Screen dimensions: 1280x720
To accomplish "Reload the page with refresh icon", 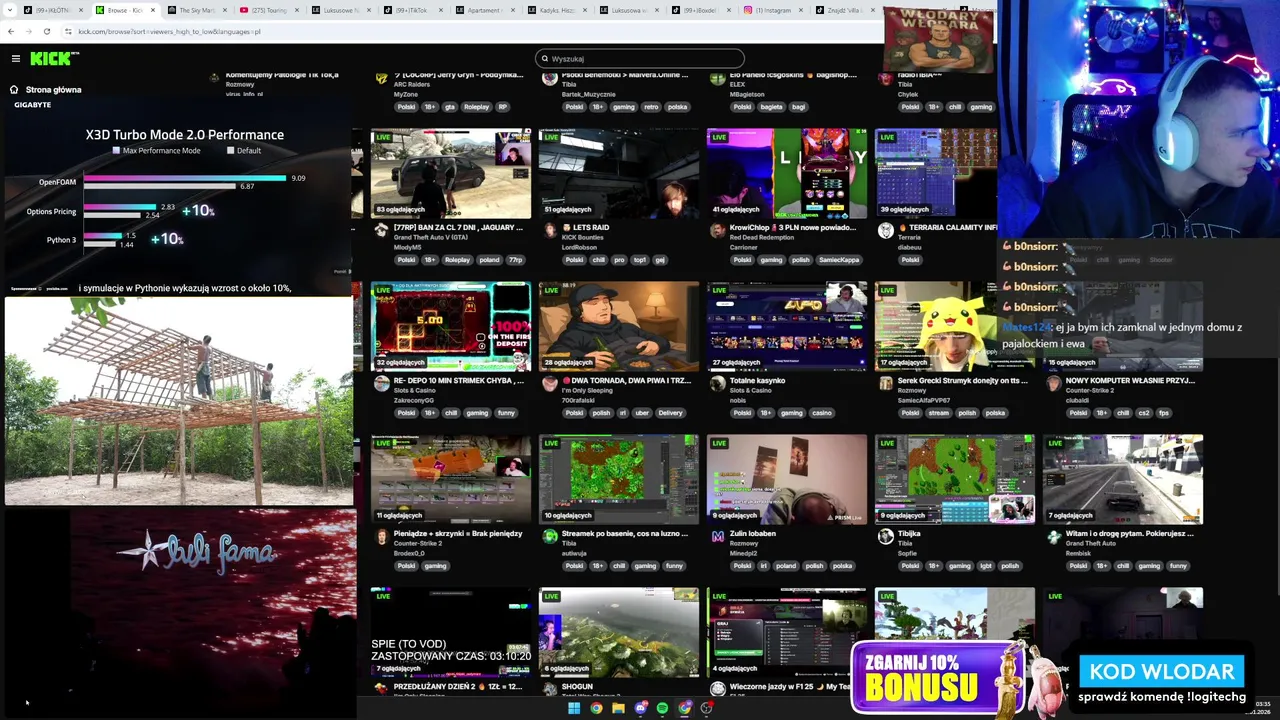I will click(x=46, y=31).
